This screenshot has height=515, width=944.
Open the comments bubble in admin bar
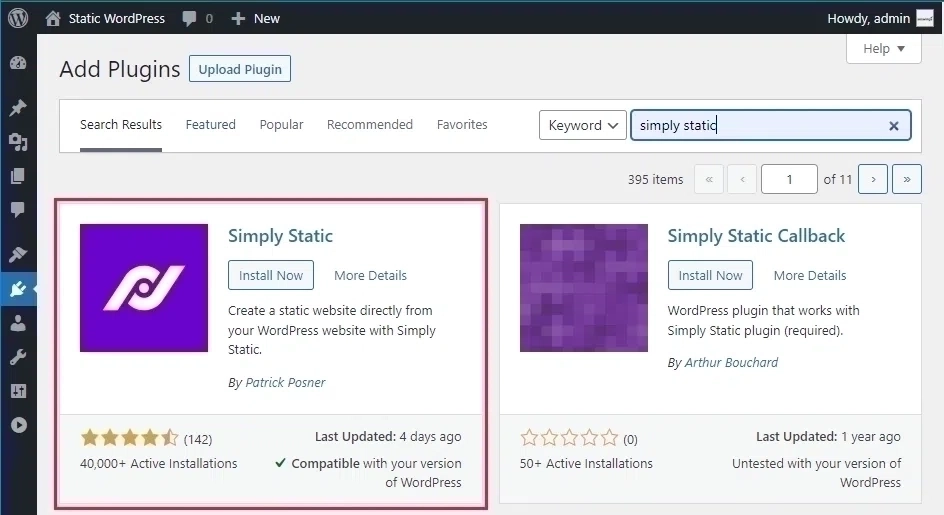tap(189, 19)
